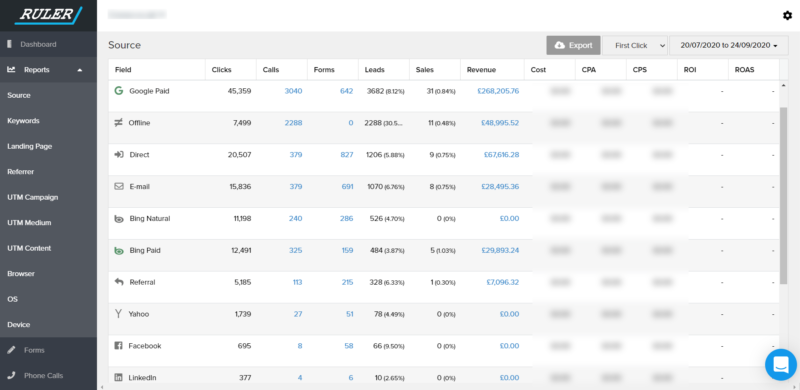Open the Source report
The image size is (800, 390).
coord(19,95)
